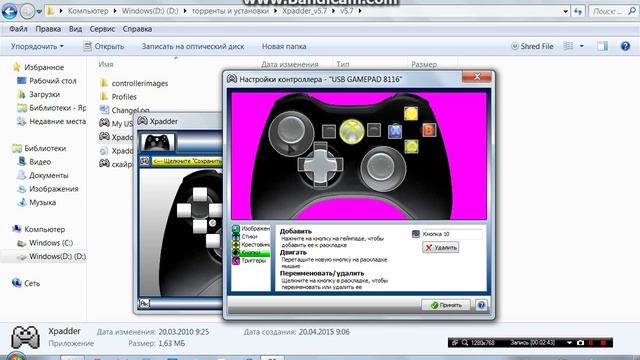This screenshot has width=640, height=360.
Task: Open Загрузки in Избранное
Action: pyautogui.click(x=44, y=94)
